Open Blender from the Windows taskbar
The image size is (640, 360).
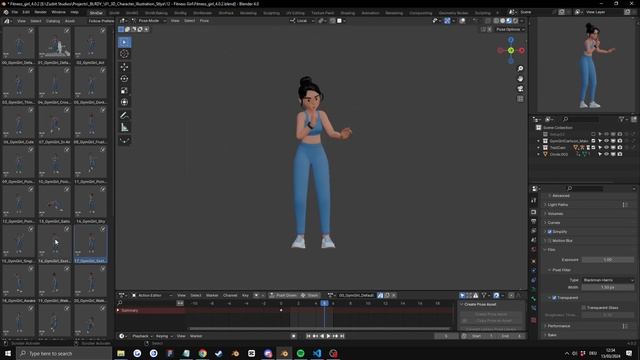(x=284, y=353)
